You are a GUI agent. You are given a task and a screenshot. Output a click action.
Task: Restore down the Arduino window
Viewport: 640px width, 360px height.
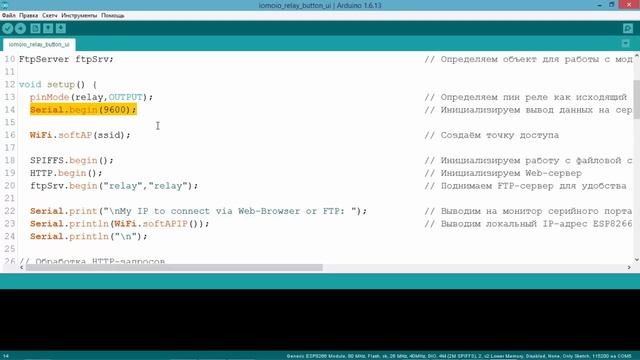pyautogui.click(x=611, y=5)
